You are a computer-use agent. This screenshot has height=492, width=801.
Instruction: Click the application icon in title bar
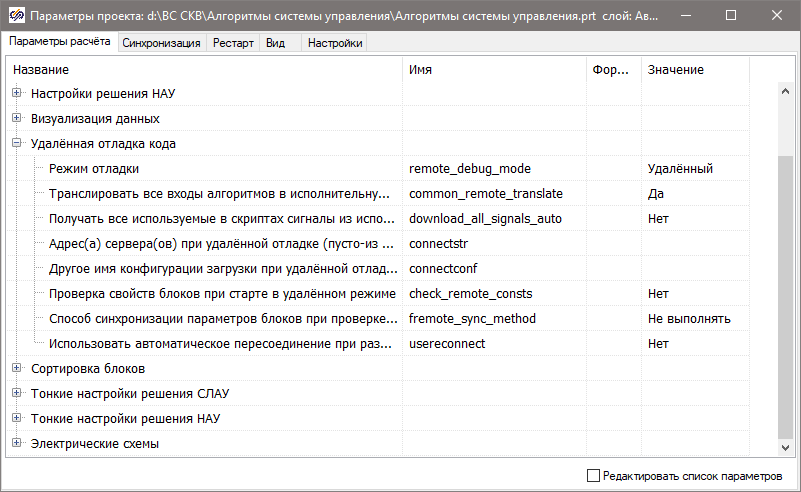point(14,16)
